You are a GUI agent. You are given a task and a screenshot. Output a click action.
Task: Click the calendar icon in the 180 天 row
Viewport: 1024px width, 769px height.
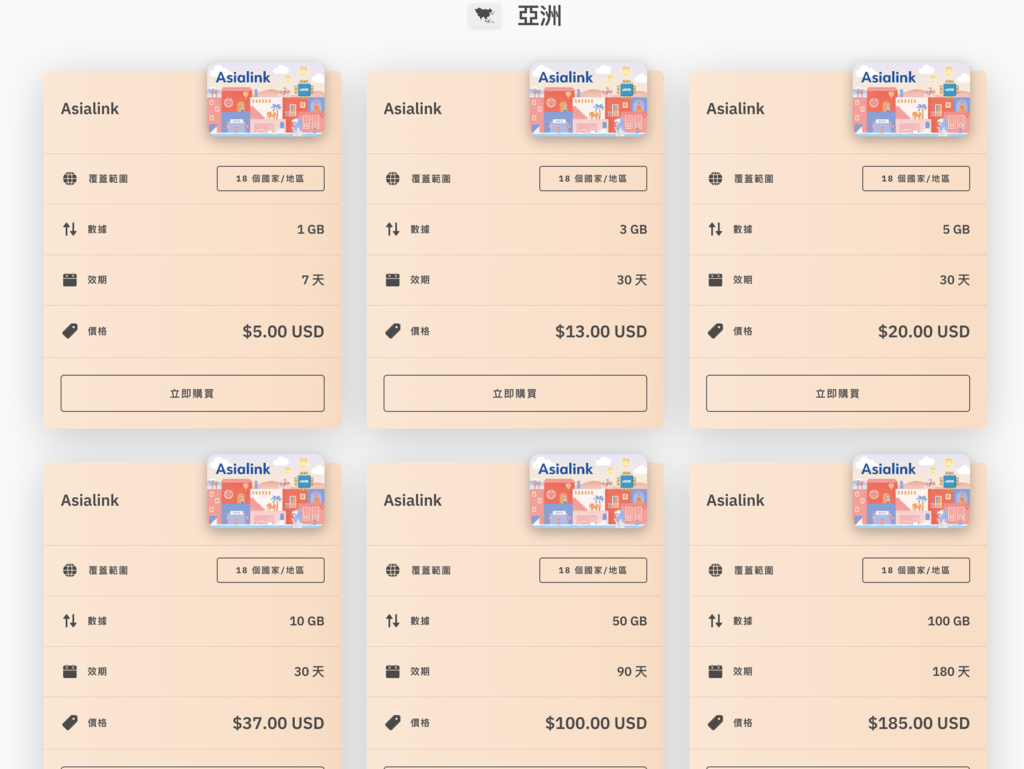click(715, 672)
